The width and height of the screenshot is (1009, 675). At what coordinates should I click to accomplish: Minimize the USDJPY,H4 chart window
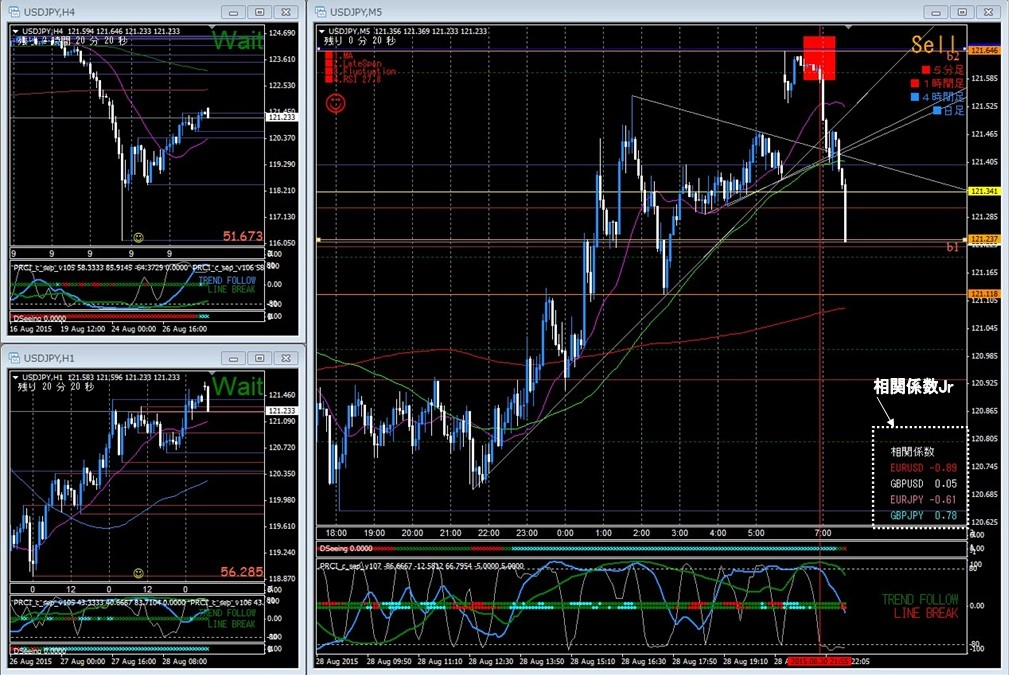pyautogui.click(x=234, y=12)
